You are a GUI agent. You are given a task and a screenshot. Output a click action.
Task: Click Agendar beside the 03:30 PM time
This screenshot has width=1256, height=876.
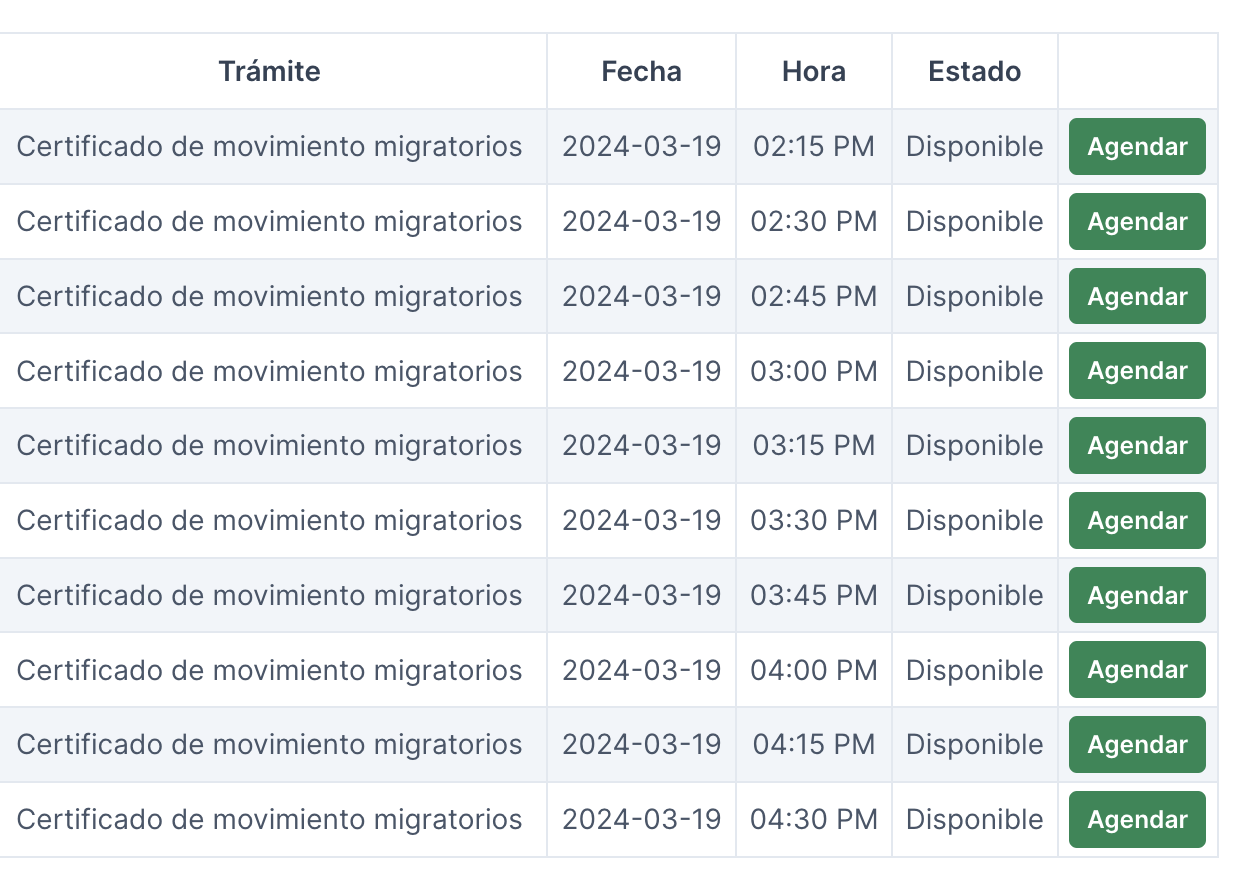coord(1137,521)
